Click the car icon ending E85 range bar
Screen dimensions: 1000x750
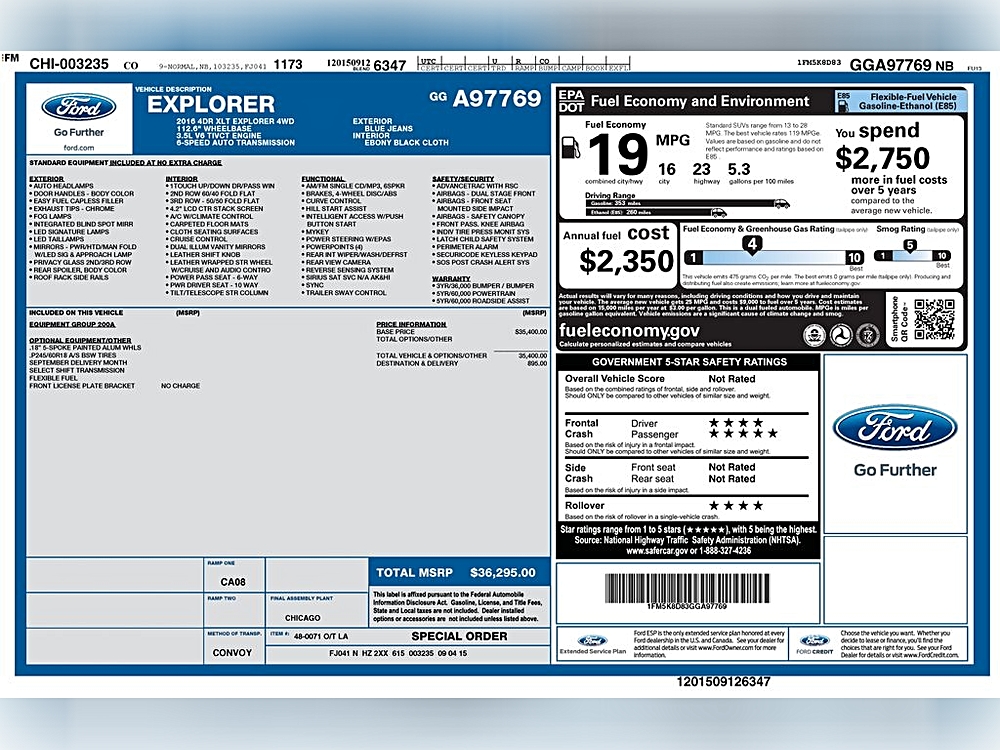coord(719,212)
